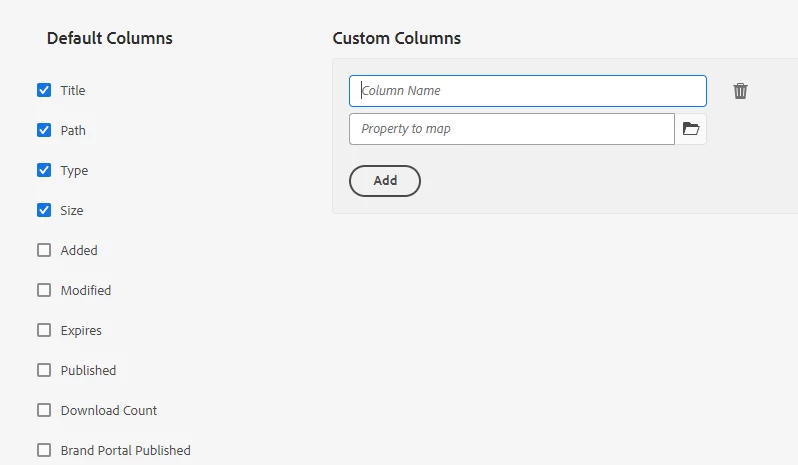Image resolution: width=798 pixels, height=465 pixels.
Task: Click the Property to map field
Action: point(511,129)
